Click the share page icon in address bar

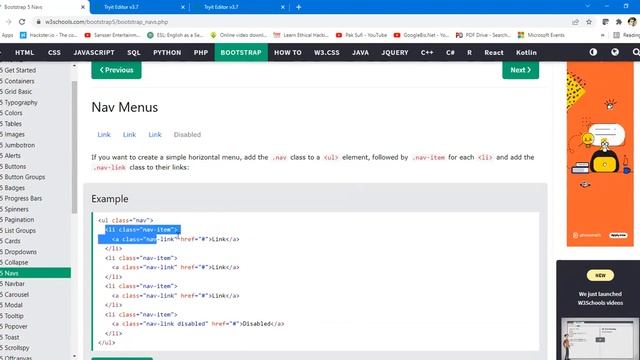pyautogui.click(x=576, y=22)
